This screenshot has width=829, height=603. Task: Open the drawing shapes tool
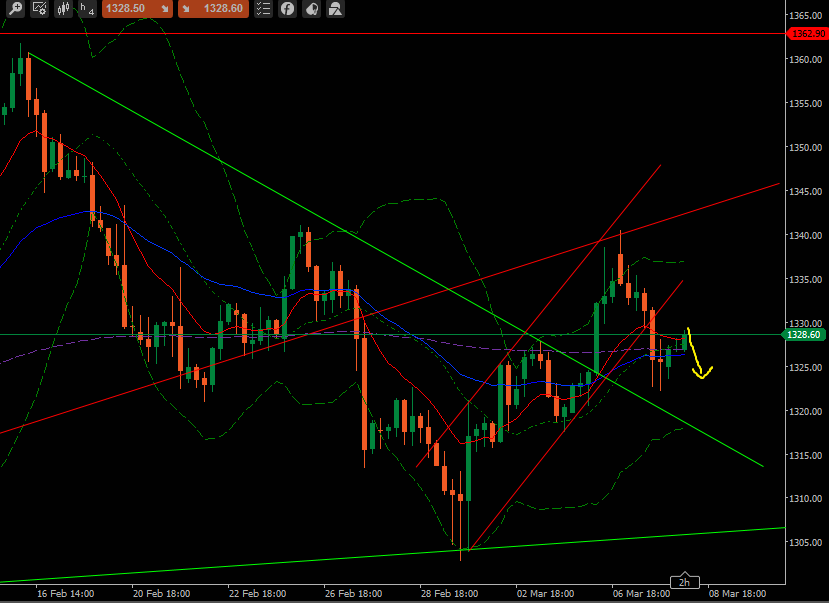[x=335, y=8]
